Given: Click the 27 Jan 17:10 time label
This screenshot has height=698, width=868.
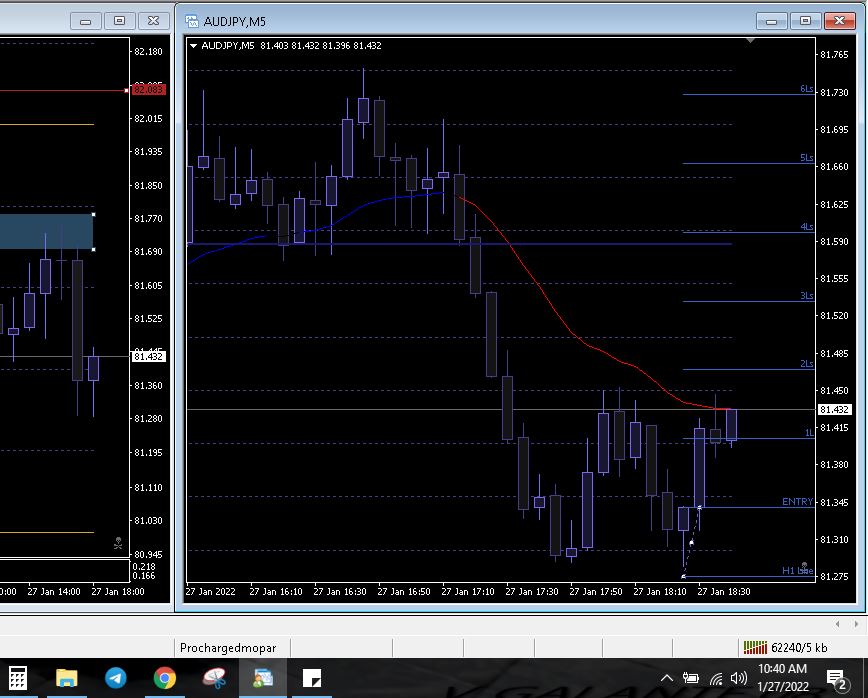Looking at the screenshot, I should pos(468,592).
